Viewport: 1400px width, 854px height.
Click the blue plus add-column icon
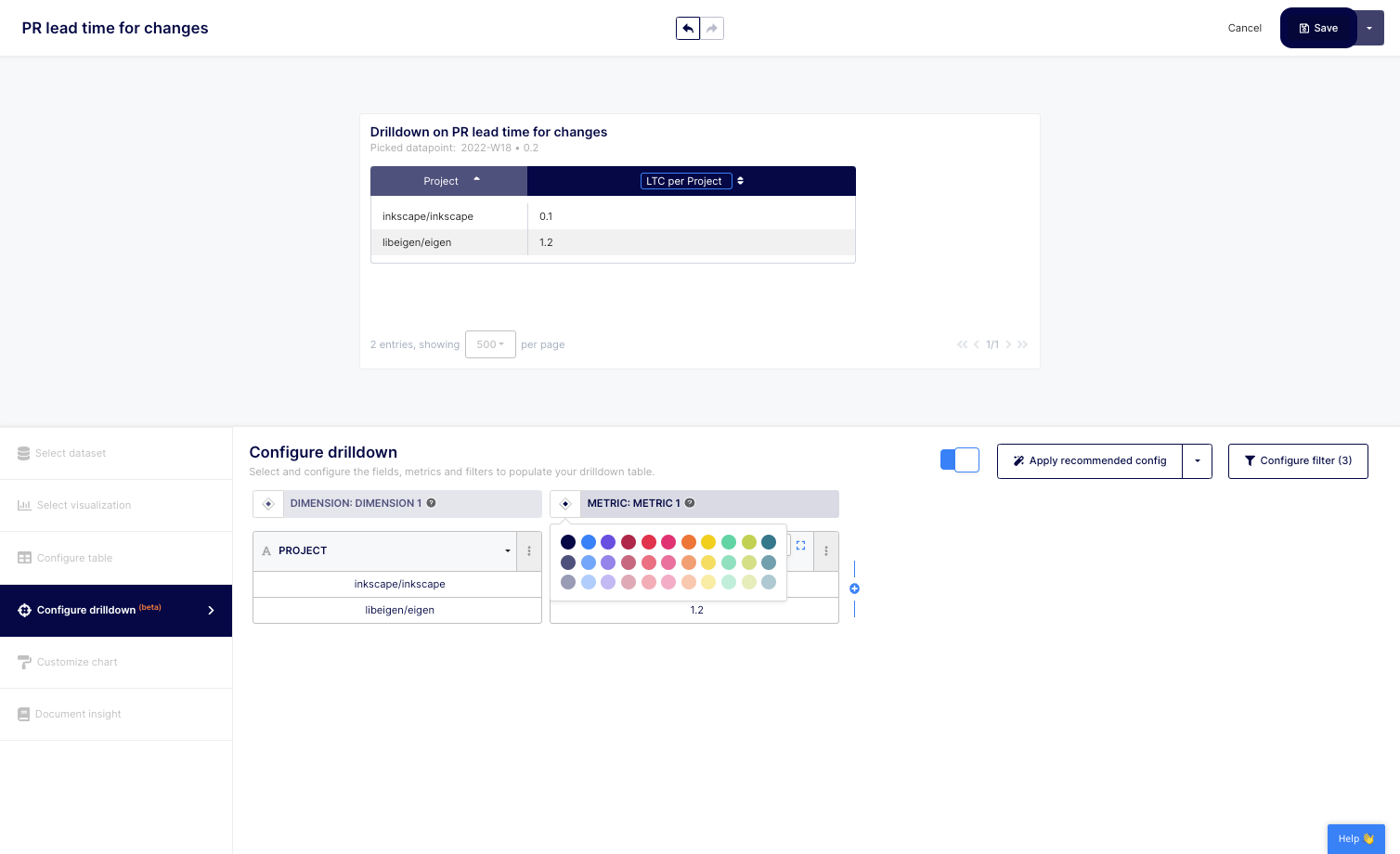point(854,589)
